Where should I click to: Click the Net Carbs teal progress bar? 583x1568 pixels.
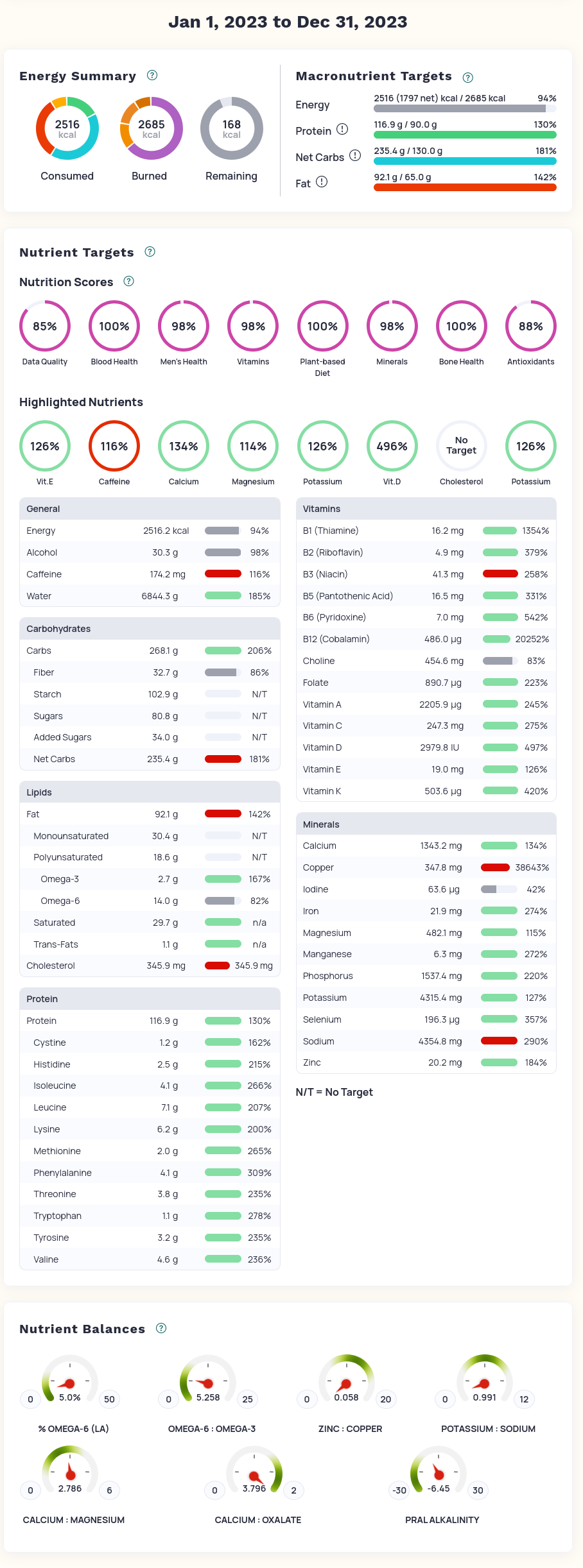point(465,161)
